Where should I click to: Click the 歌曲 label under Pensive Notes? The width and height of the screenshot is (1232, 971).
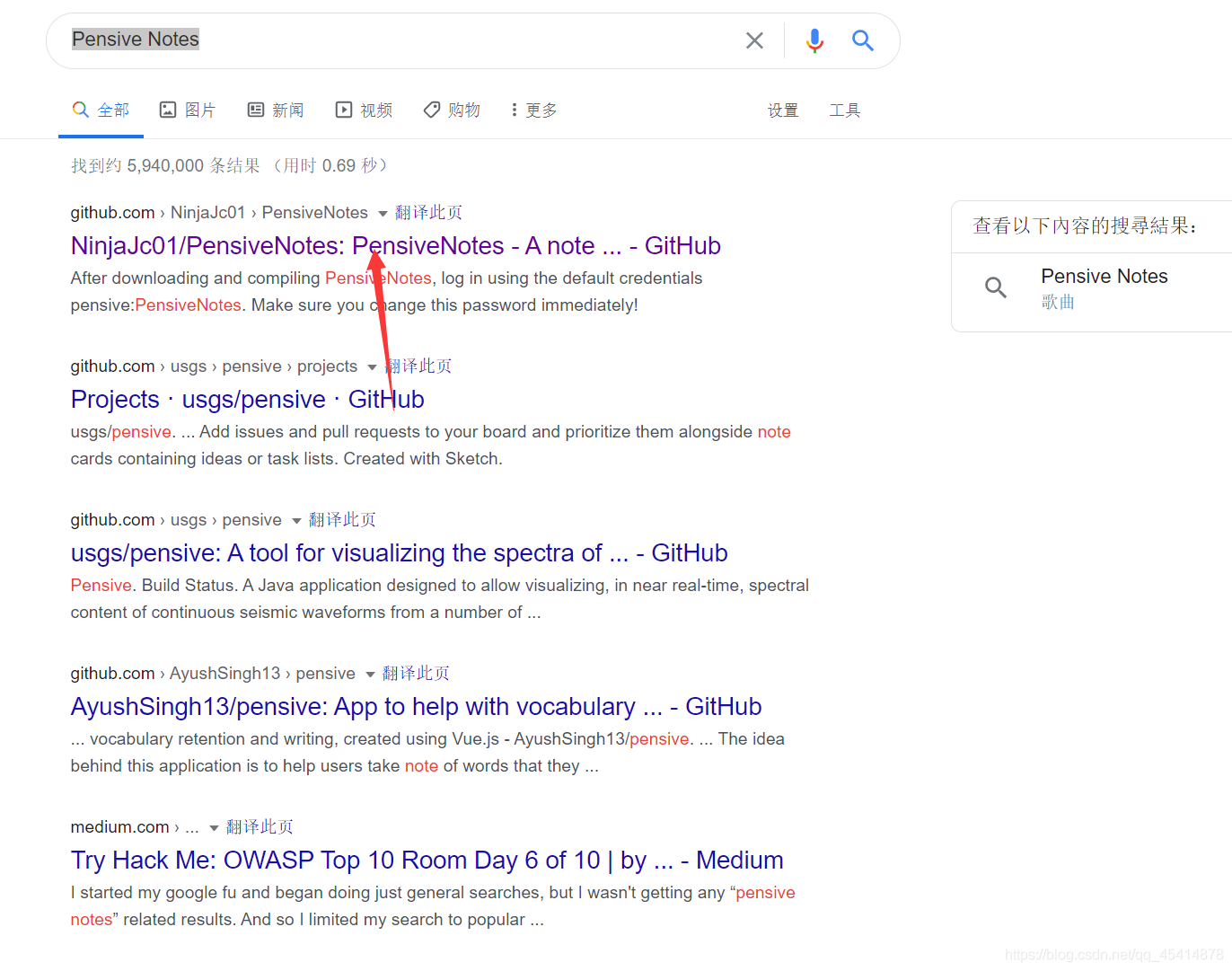point(1058,303)
